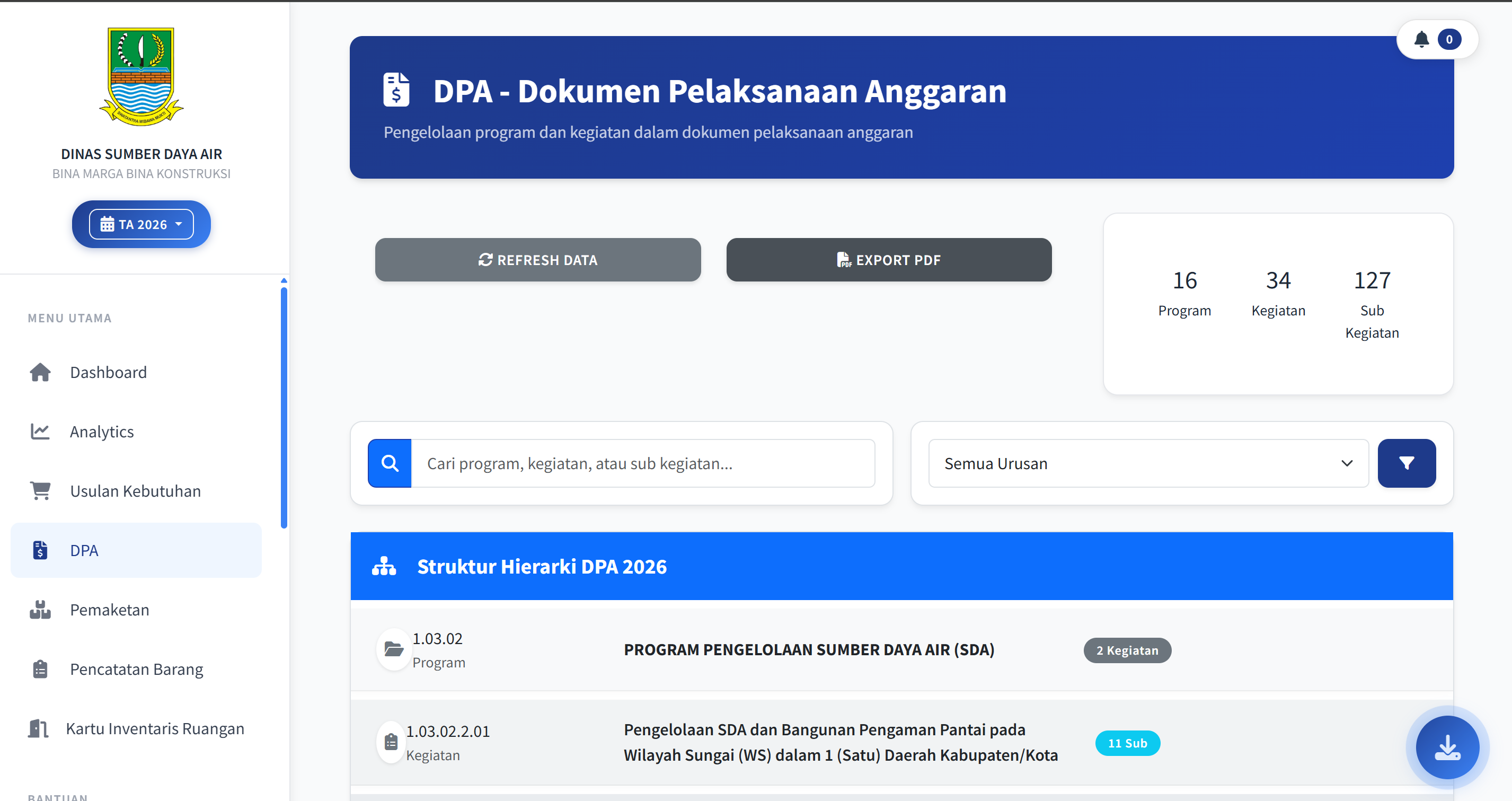
Task: Click the floating download button
Action: [1447, 747]
